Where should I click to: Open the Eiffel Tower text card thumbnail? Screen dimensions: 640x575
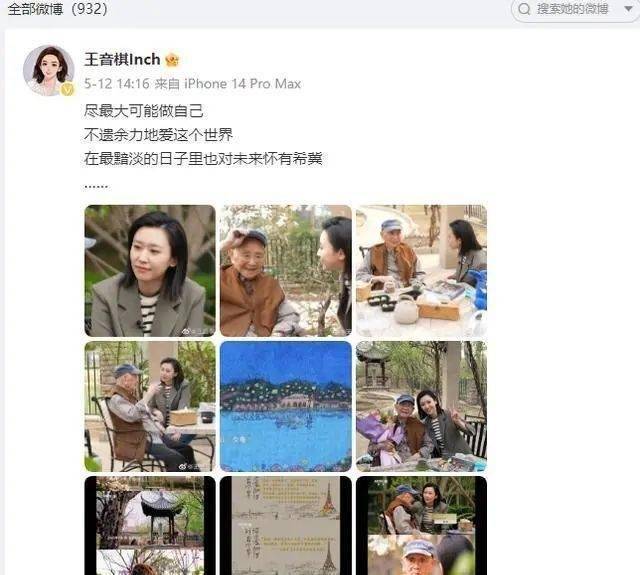point(286,526)
